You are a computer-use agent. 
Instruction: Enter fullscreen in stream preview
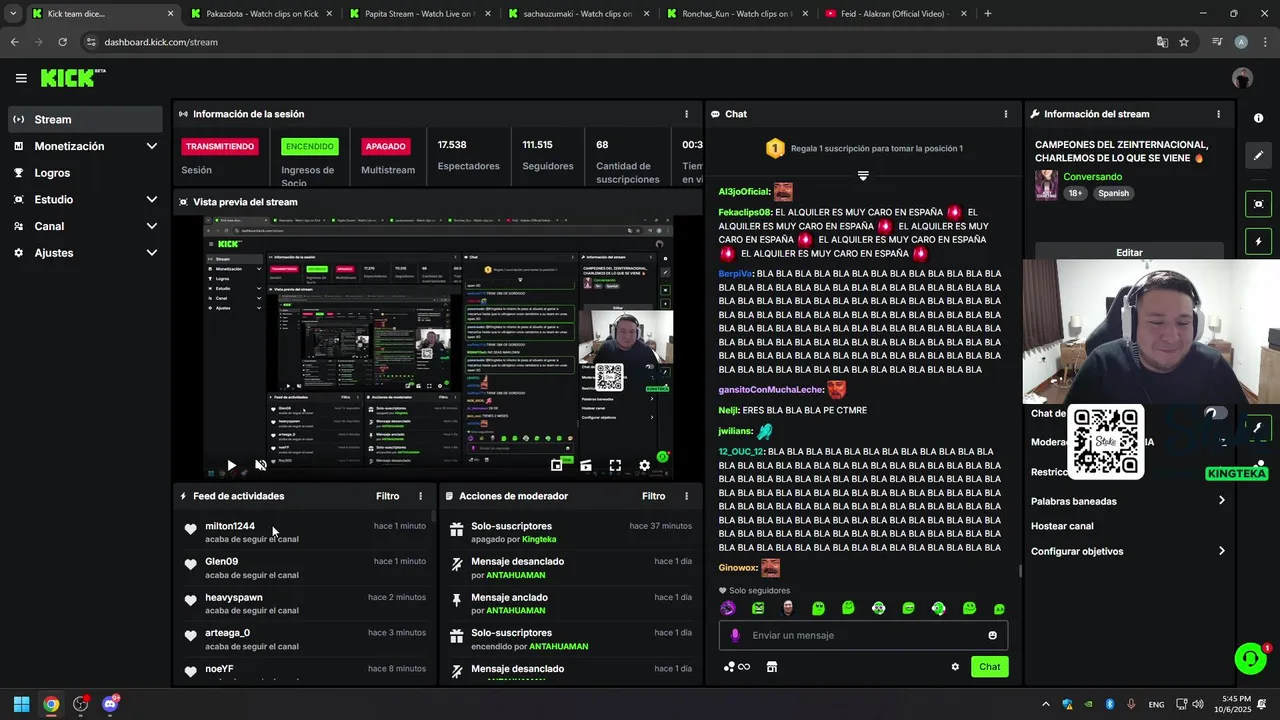[615, 465]
